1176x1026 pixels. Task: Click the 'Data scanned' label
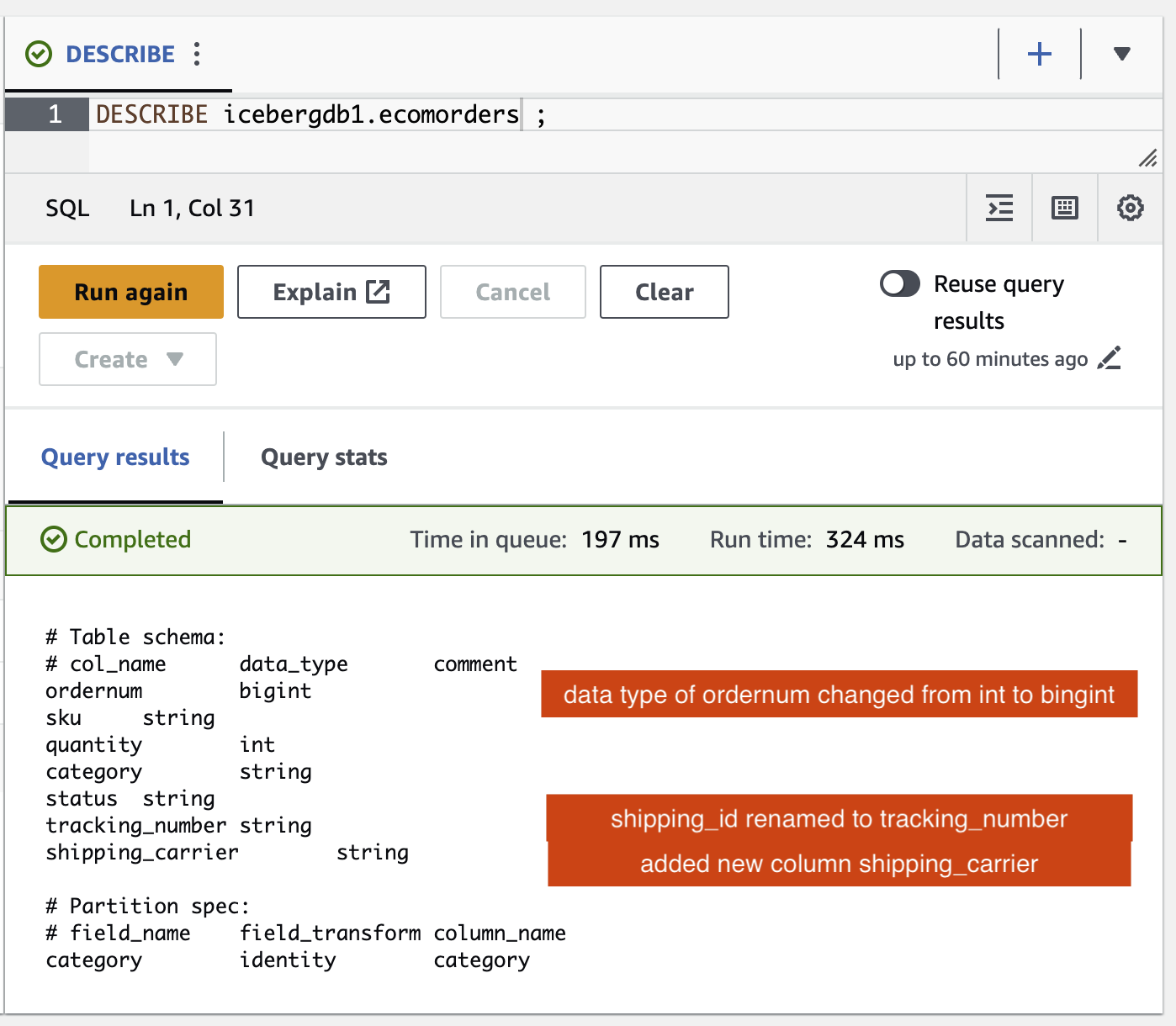[1030, 540]
